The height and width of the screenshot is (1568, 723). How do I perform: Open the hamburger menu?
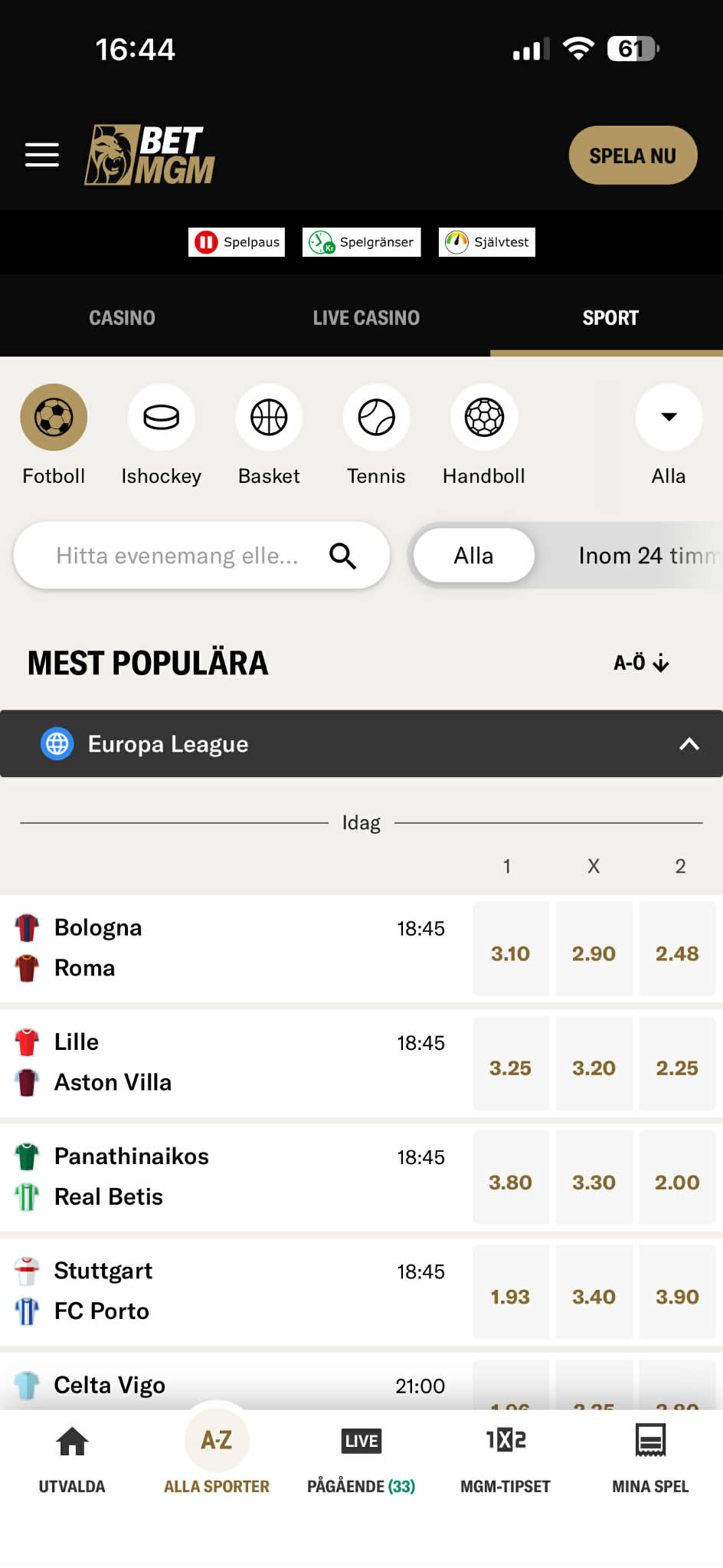coord(42,155)
